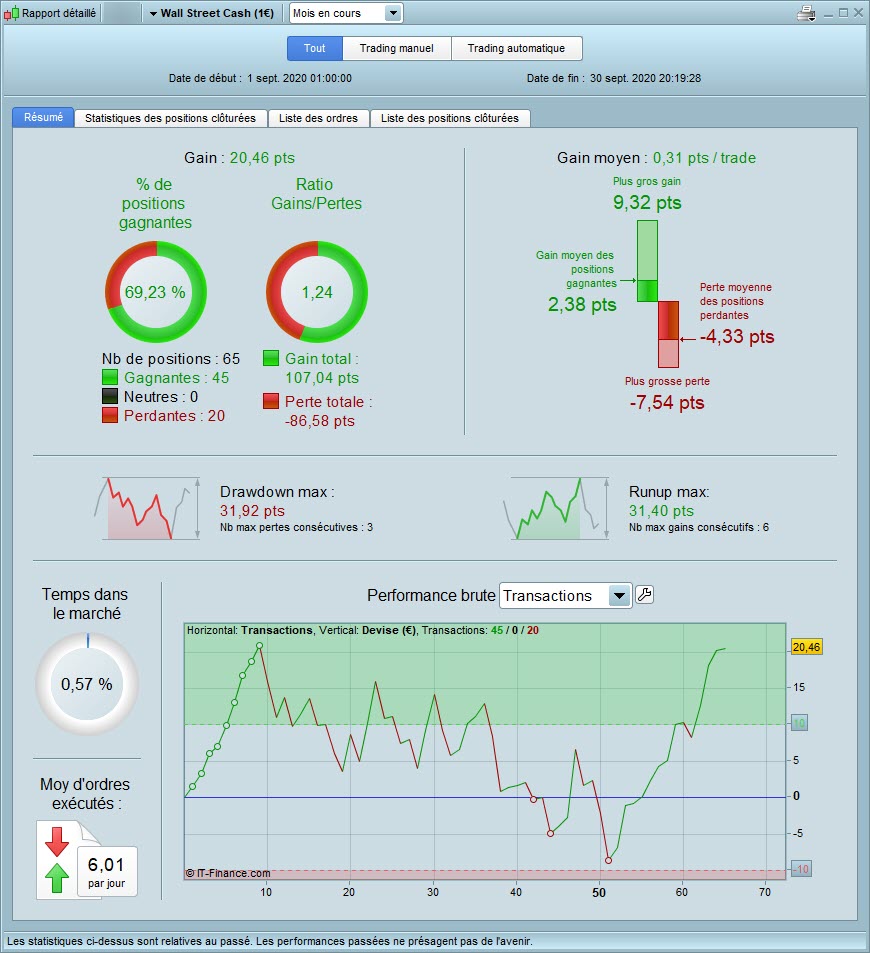Click the IT-Finance.com chart credit
The image size is (870, 953).
click(x=228, y=873)
